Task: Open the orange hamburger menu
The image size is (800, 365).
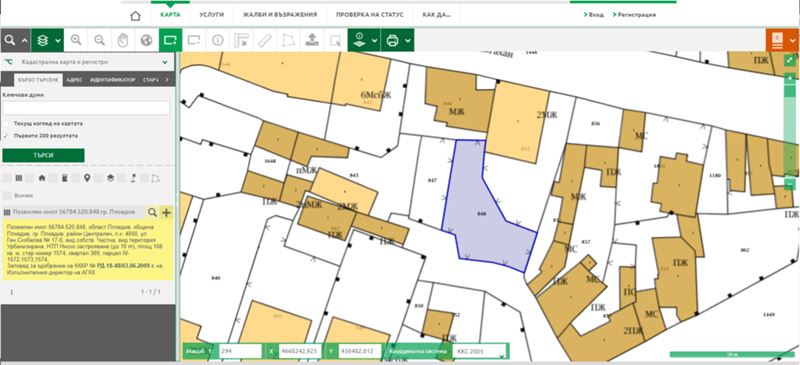Action: point(777,40)
